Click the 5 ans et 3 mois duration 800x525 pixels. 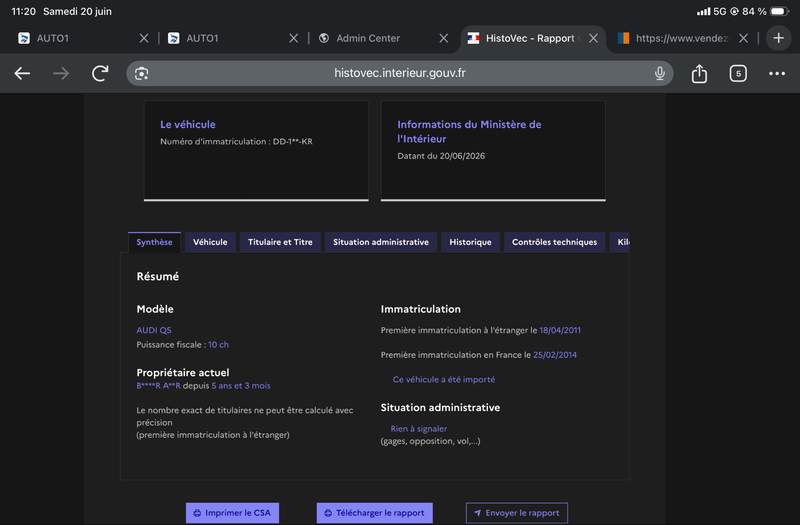(241, 386)
